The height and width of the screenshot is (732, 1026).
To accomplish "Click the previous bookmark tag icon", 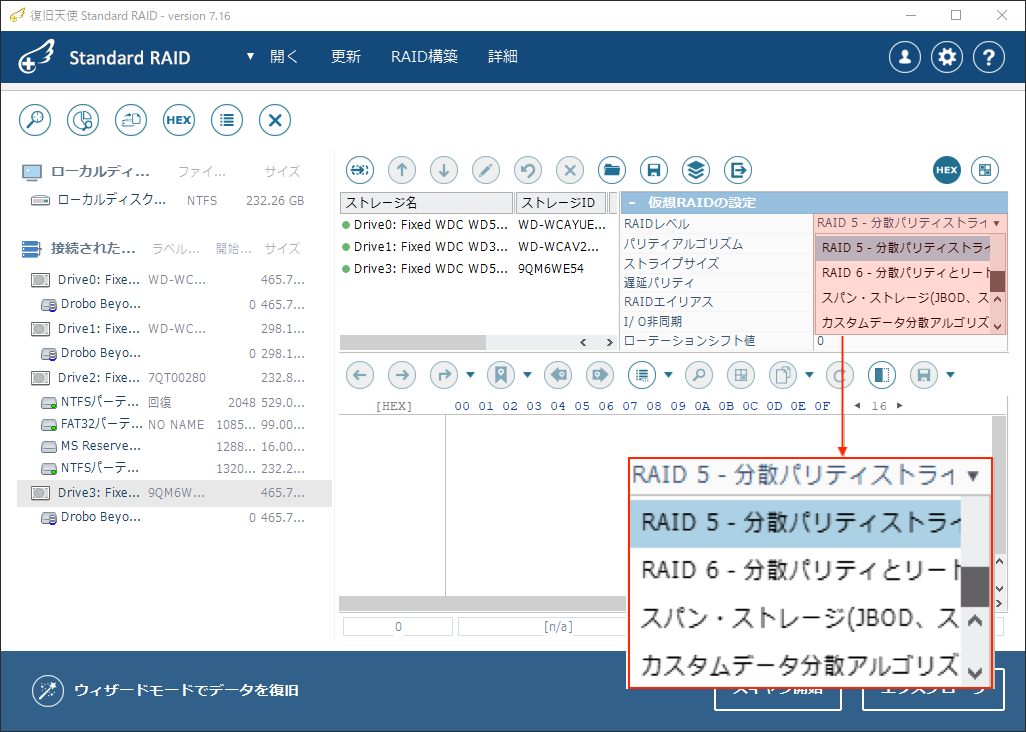I will point(558,375).
